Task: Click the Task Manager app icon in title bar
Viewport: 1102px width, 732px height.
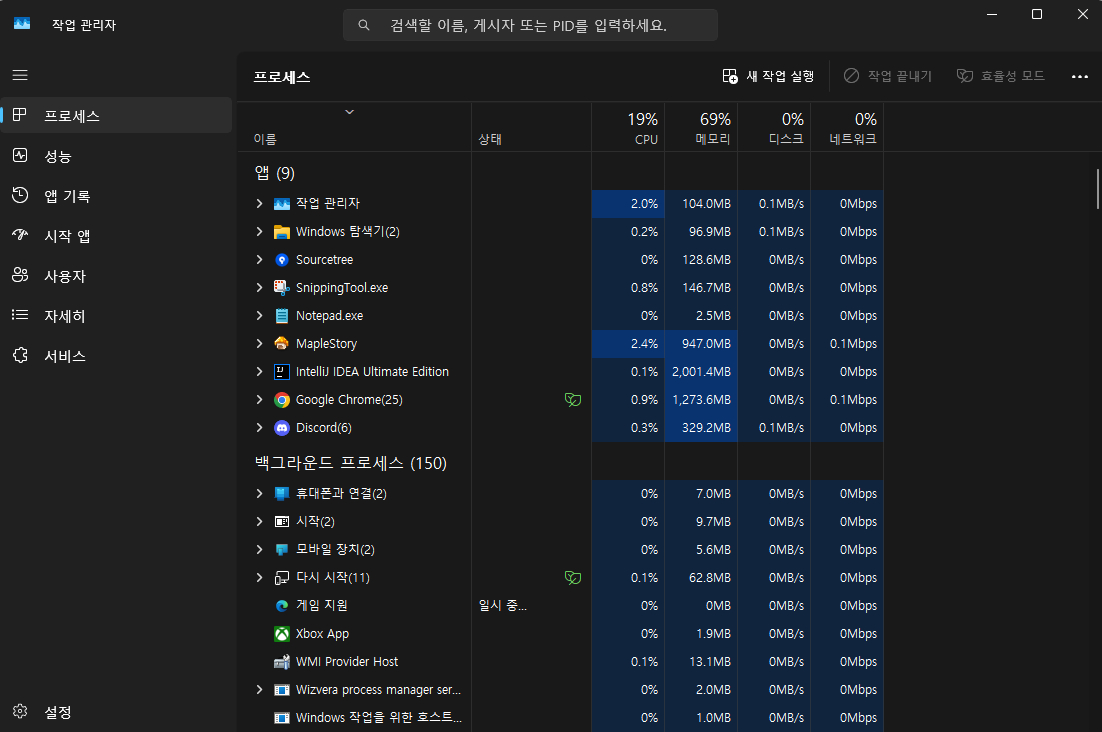Action: 22,24
